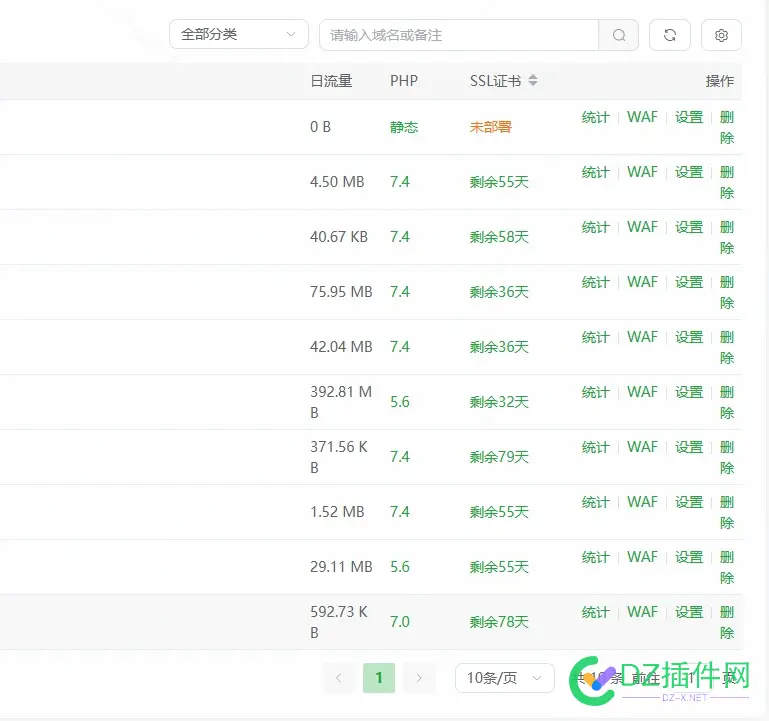Screen dimensions: 769x721
Task: Open WAF for the 4.50 MB site
Action: point(642,172)
